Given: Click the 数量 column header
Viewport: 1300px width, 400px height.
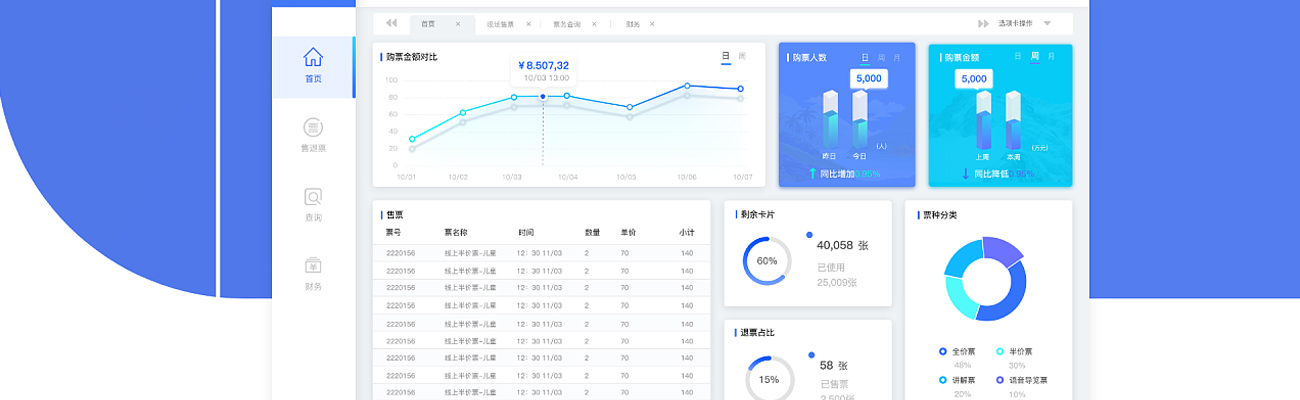Looking at the screenshot, I should (x=592, y=232).
